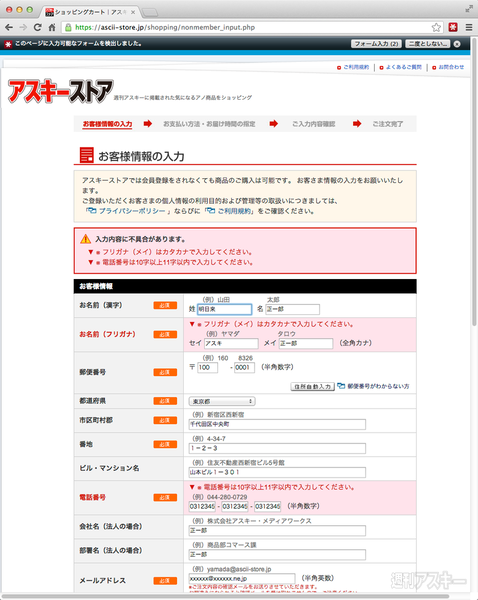Select the ご注文完了 step
The image size is (478, 600).
pos(388,124)
